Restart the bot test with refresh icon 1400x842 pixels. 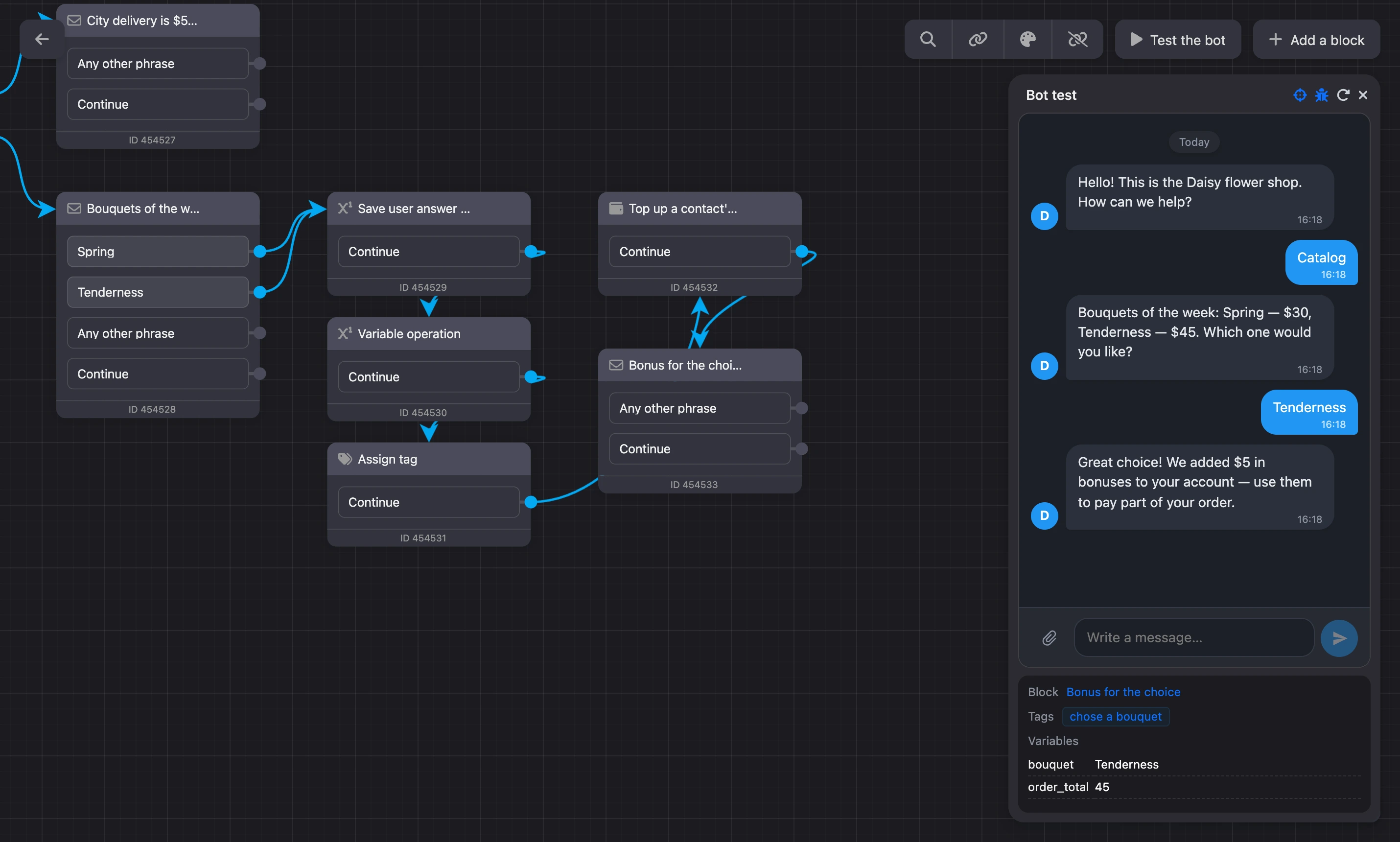1343,95
